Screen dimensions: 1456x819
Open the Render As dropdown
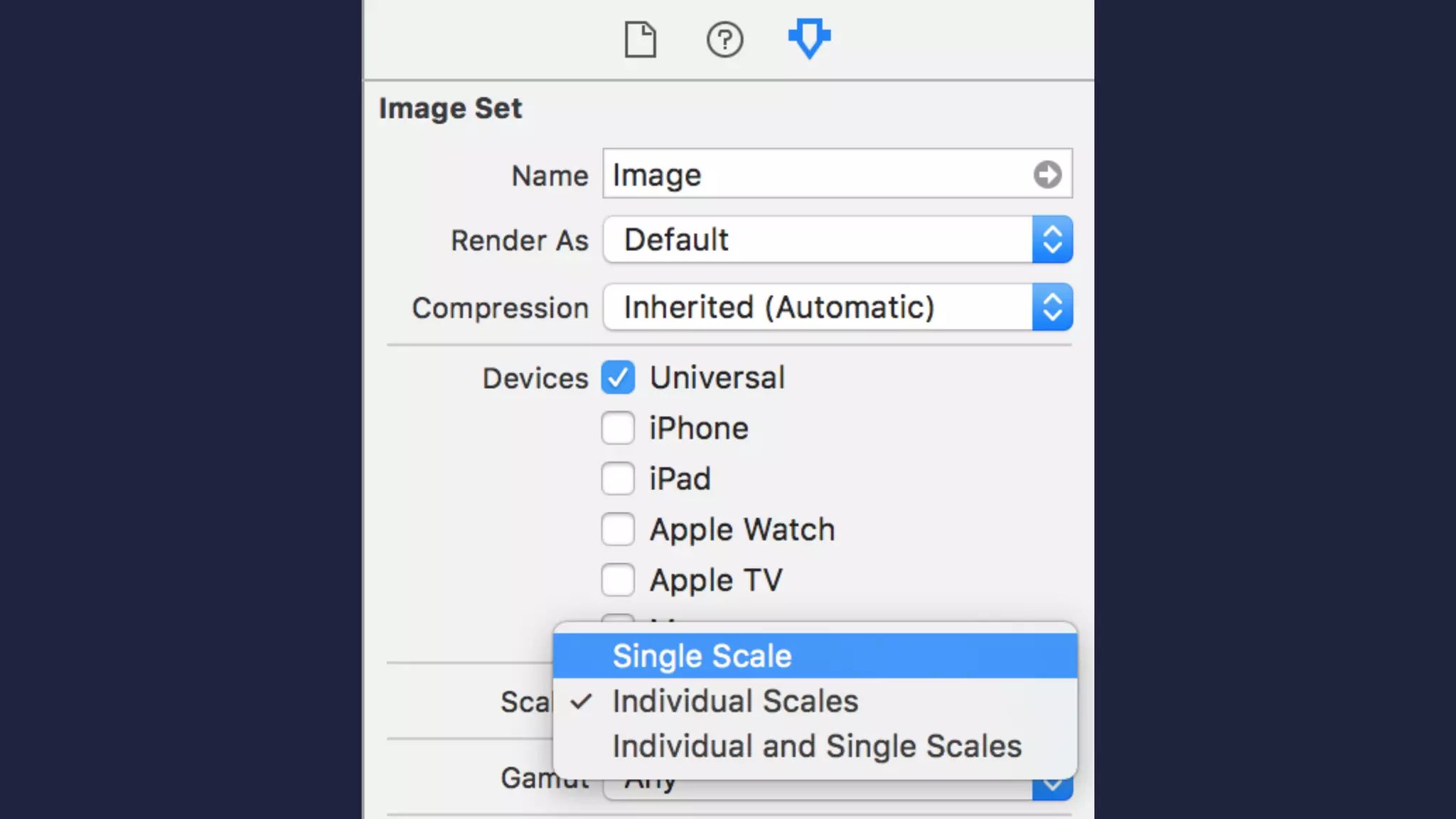pyautogui.click(x=837, y=240)
